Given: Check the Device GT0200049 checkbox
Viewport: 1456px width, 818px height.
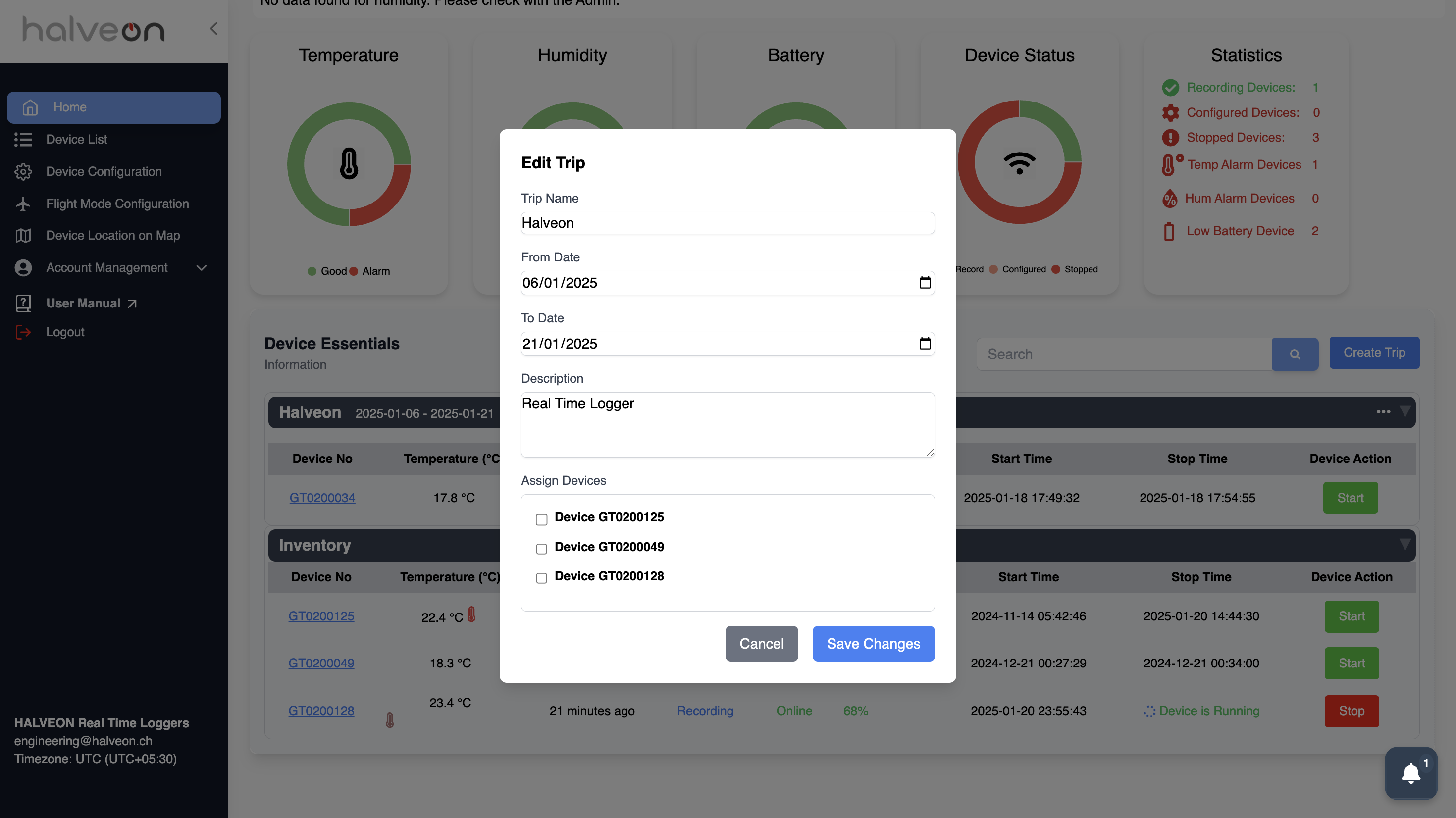Looking at the screenshot, I should (541, 548).
